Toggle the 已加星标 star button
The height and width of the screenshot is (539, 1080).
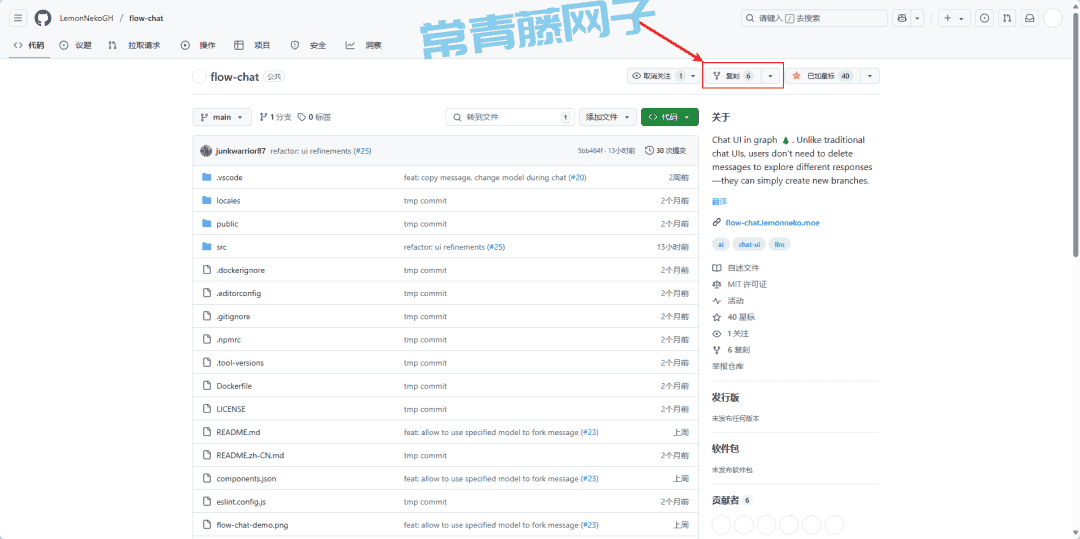[x=822, y=76]
